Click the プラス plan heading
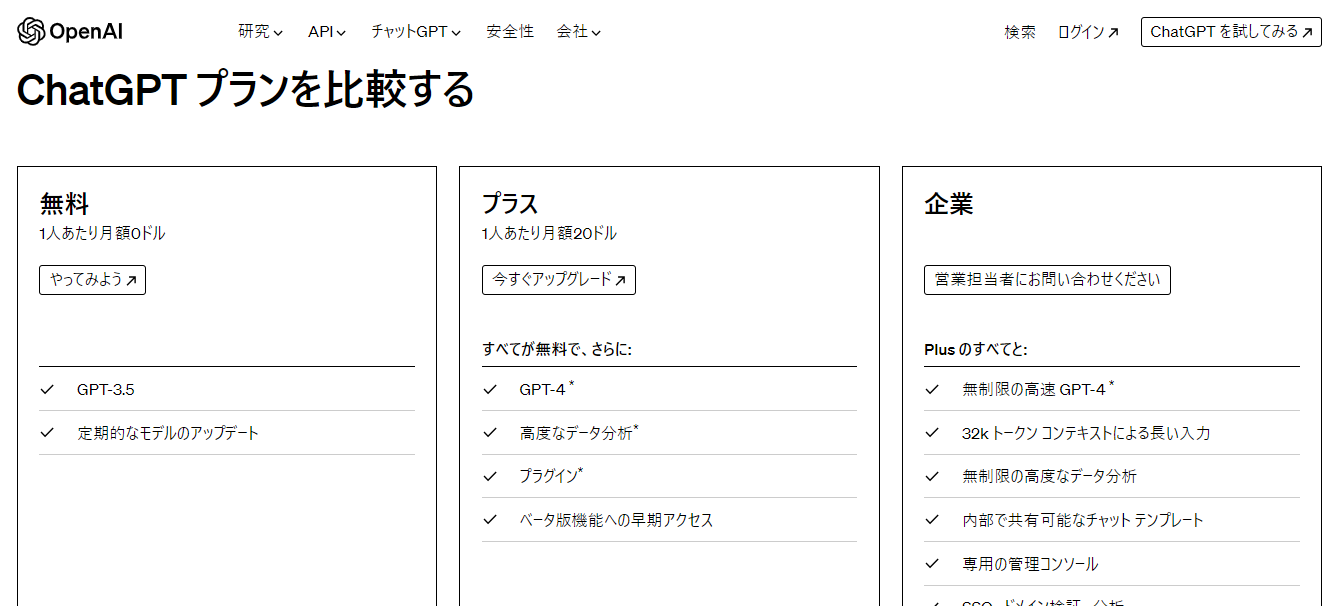 (510, 204)
